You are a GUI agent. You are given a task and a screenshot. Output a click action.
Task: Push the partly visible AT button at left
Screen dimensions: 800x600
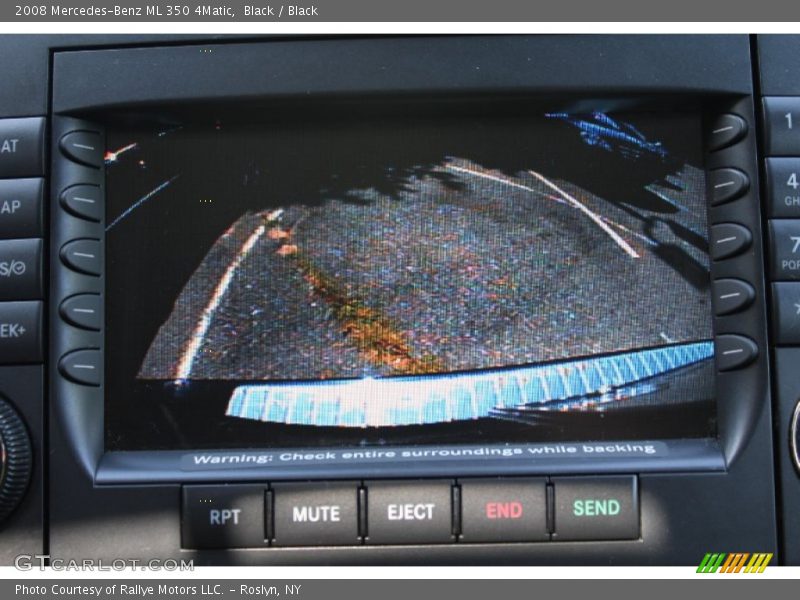[21, 147]
